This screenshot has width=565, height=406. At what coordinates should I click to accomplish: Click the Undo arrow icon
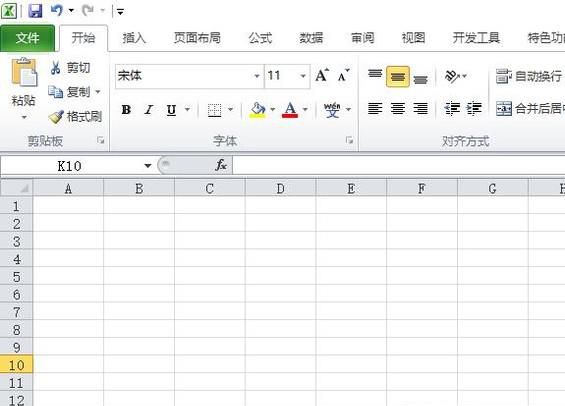(57, 10)
